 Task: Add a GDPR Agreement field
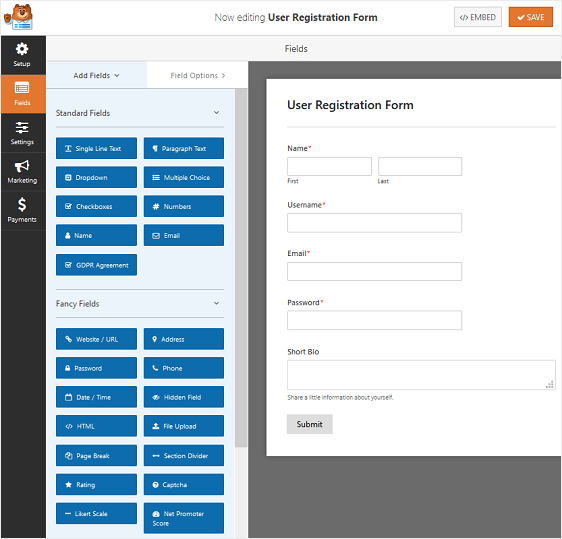[x=96, y=265]
